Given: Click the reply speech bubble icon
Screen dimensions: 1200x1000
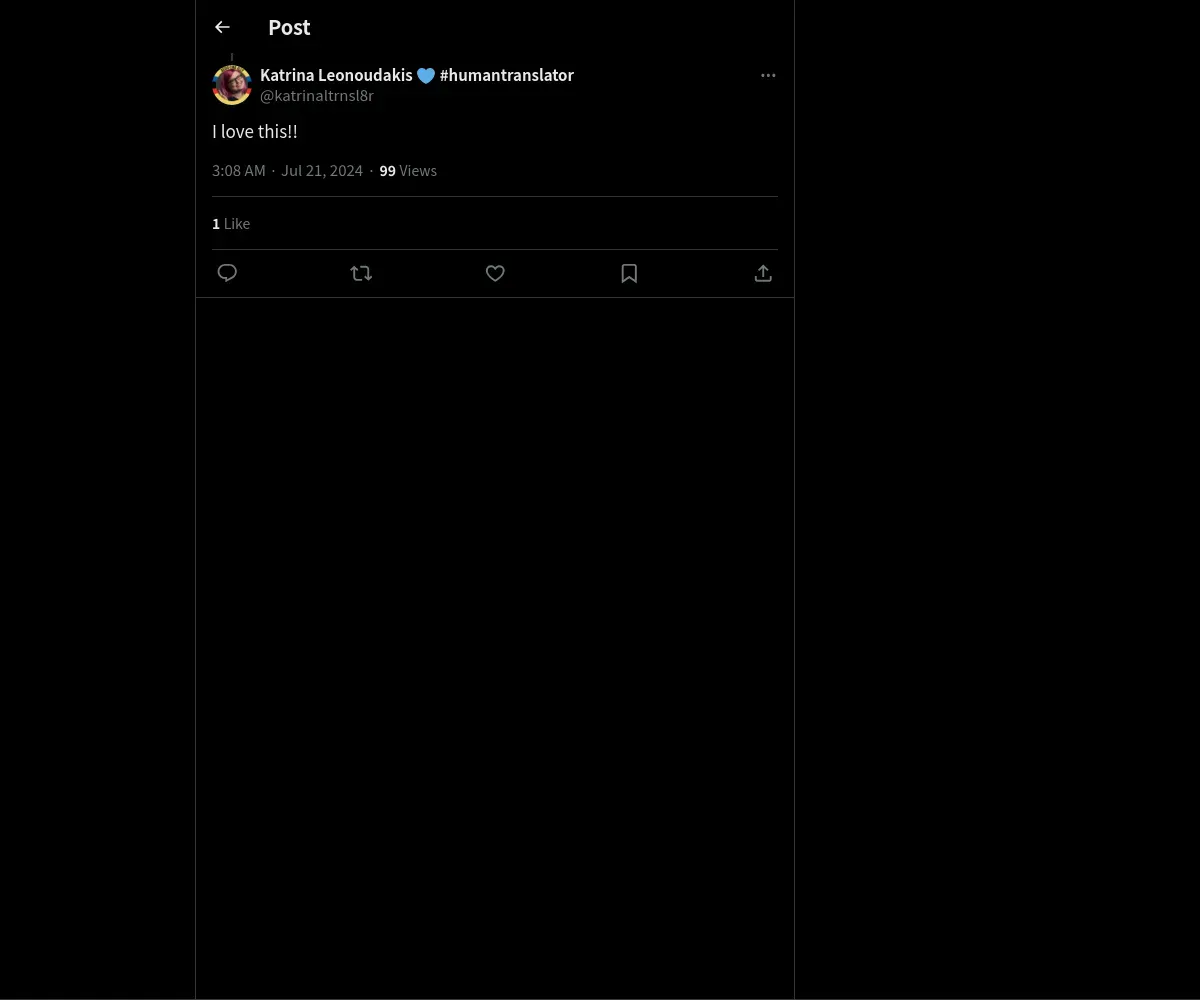Looking at the screenshot, I should coord(227,273).
